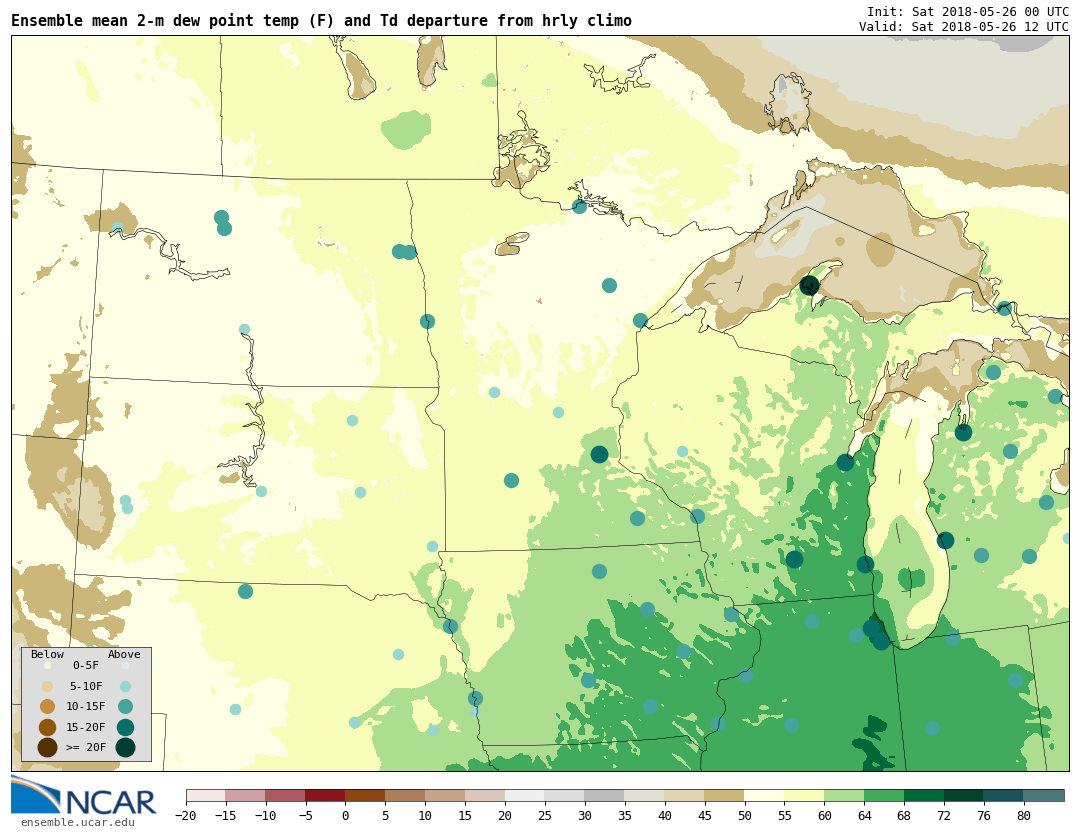Pick the dark green 68 to 72 swatch
1080x834 pixels.
click(925, 796)
